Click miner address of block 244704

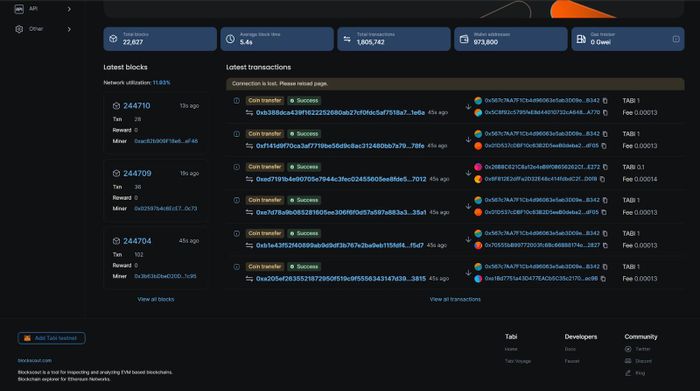pos(165,276)
